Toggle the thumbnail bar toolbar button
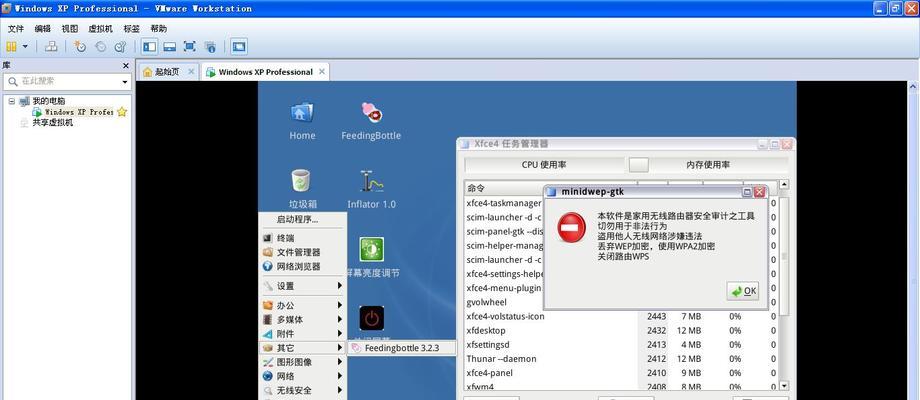 click(x=170, y=46)
